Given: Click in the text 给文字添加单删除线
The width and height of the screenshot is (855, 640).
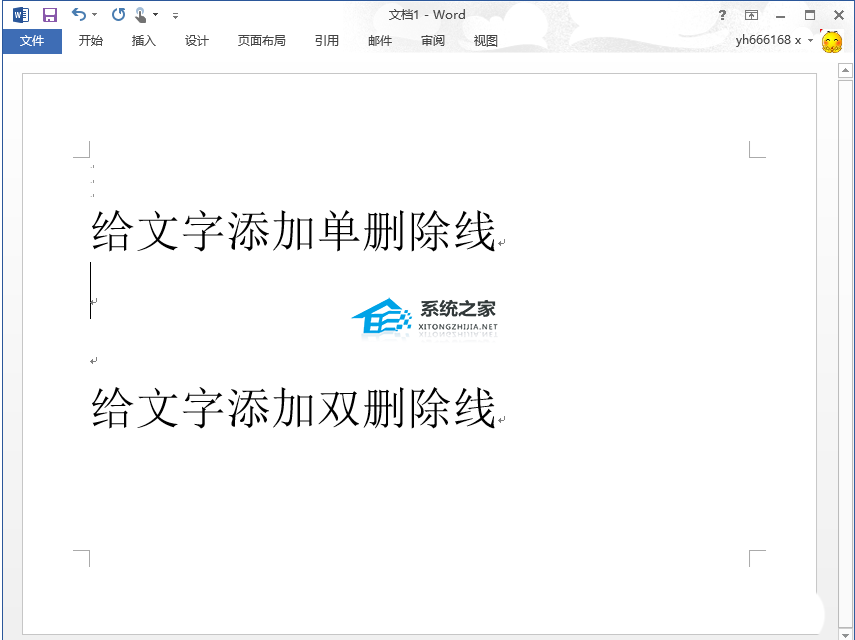Looking at the screenshot, I should 293,231.
